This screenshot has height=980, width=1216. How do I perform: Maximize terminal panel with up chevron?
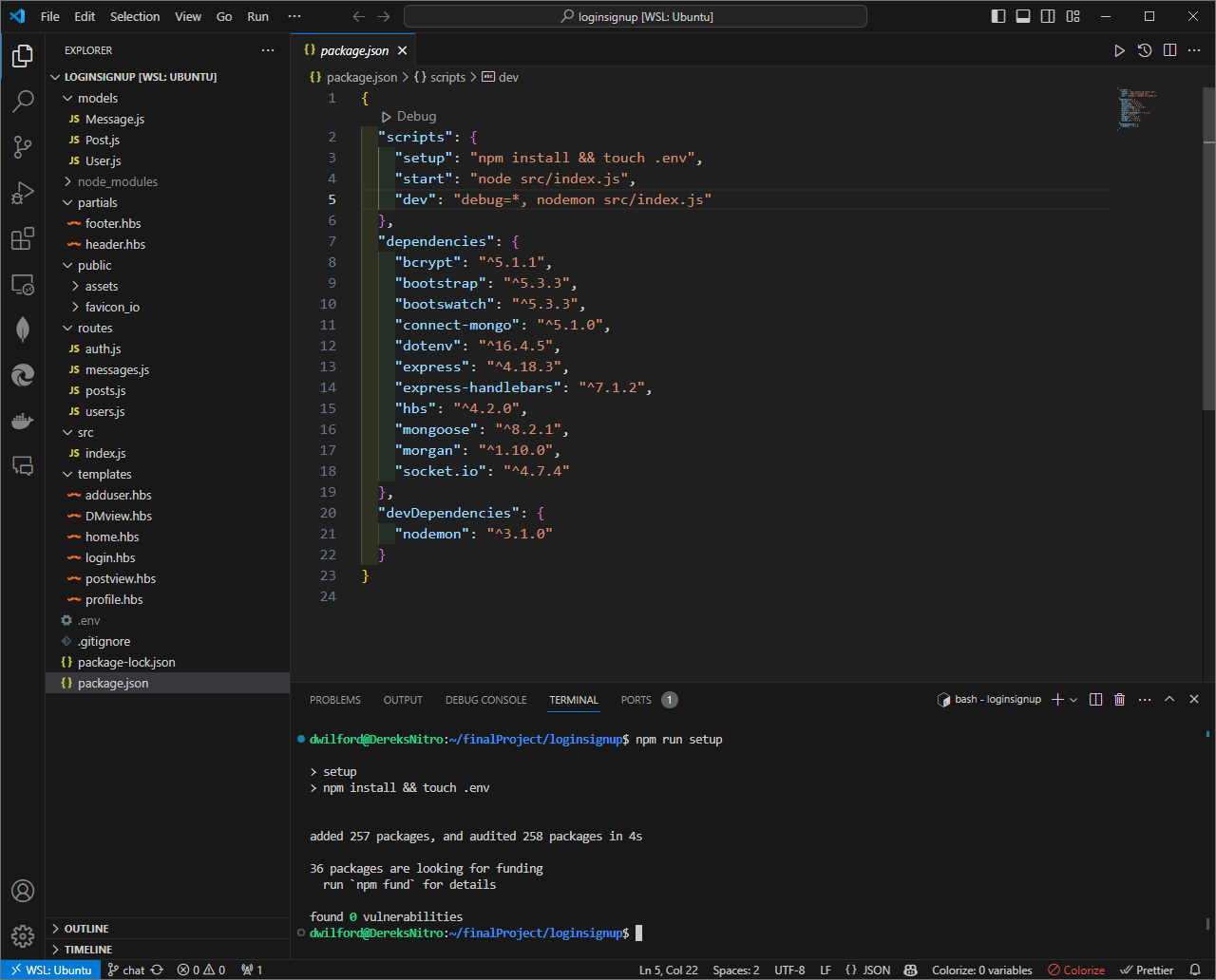[x=1169, y=700]
